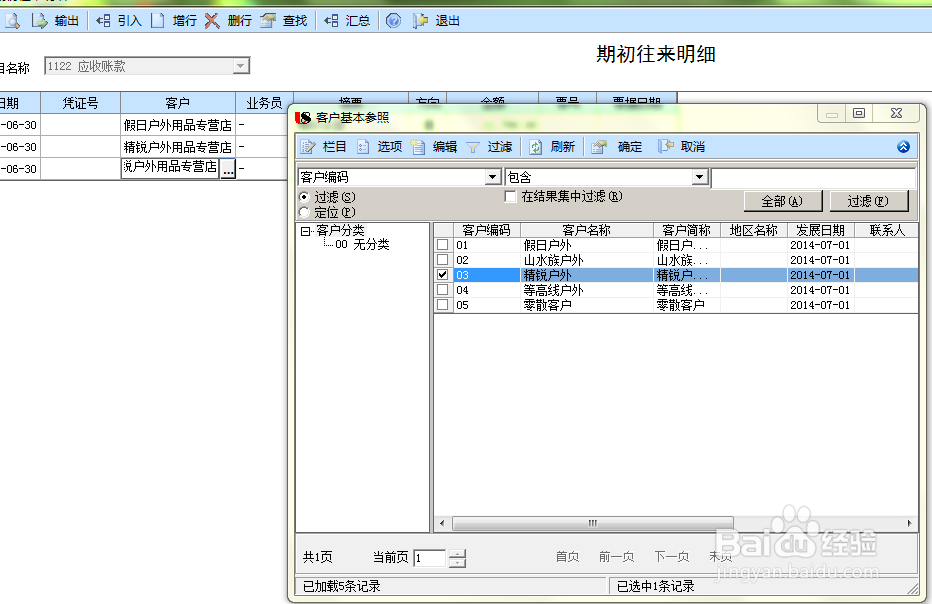Screen dimensions: 932x604
Task: Click the scrollbar right arrow
Action: (x=909, y=523)
